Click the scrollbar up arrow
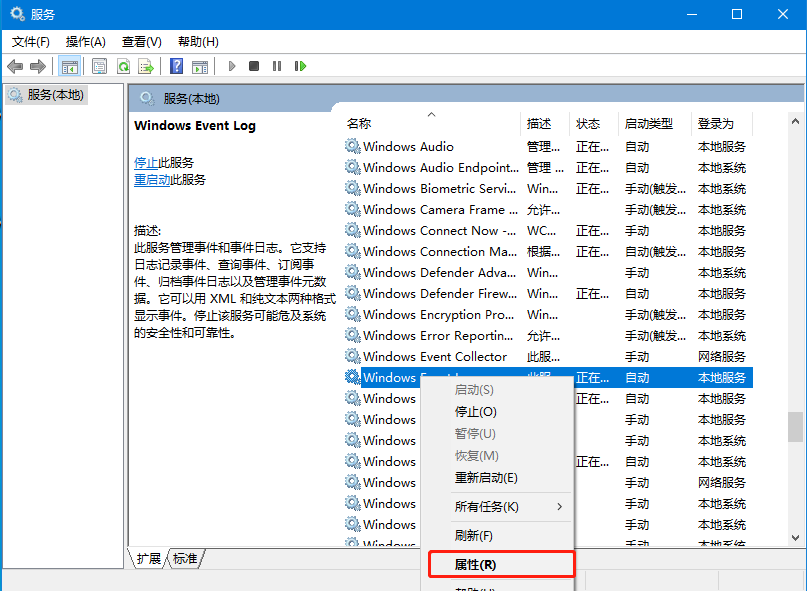This screenshot has height=591, width=807. (795, 121)
